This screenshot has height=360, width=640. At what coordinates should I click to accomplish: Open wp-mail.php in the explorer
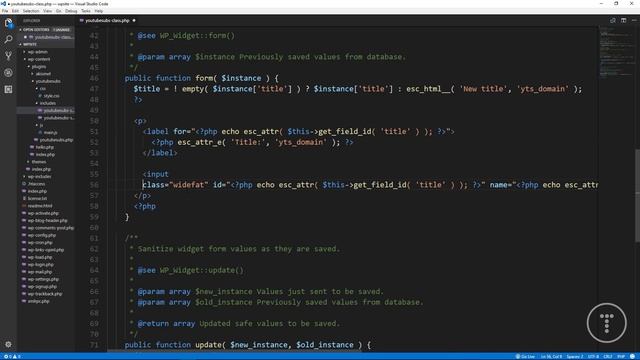click(39, 272)
